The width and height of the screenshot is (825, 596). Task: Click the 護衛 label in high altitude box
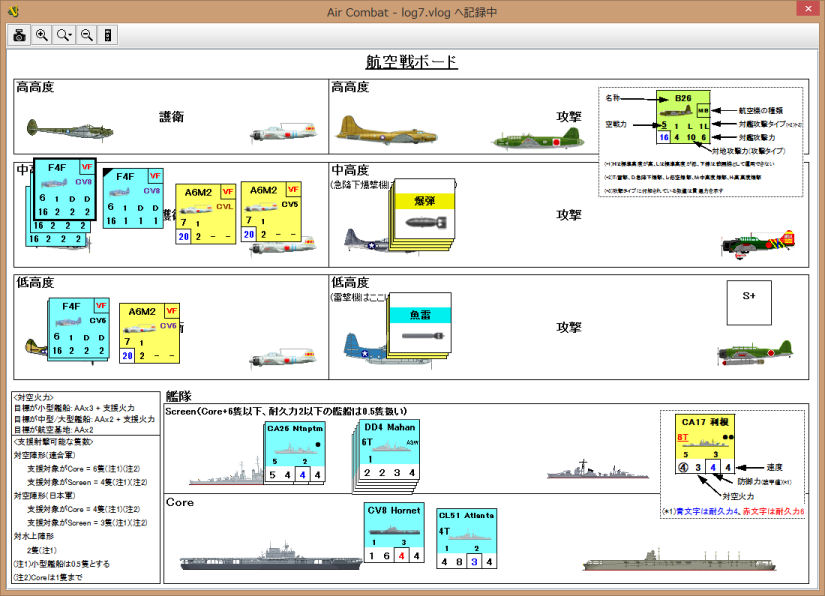(x=172, y=116)
